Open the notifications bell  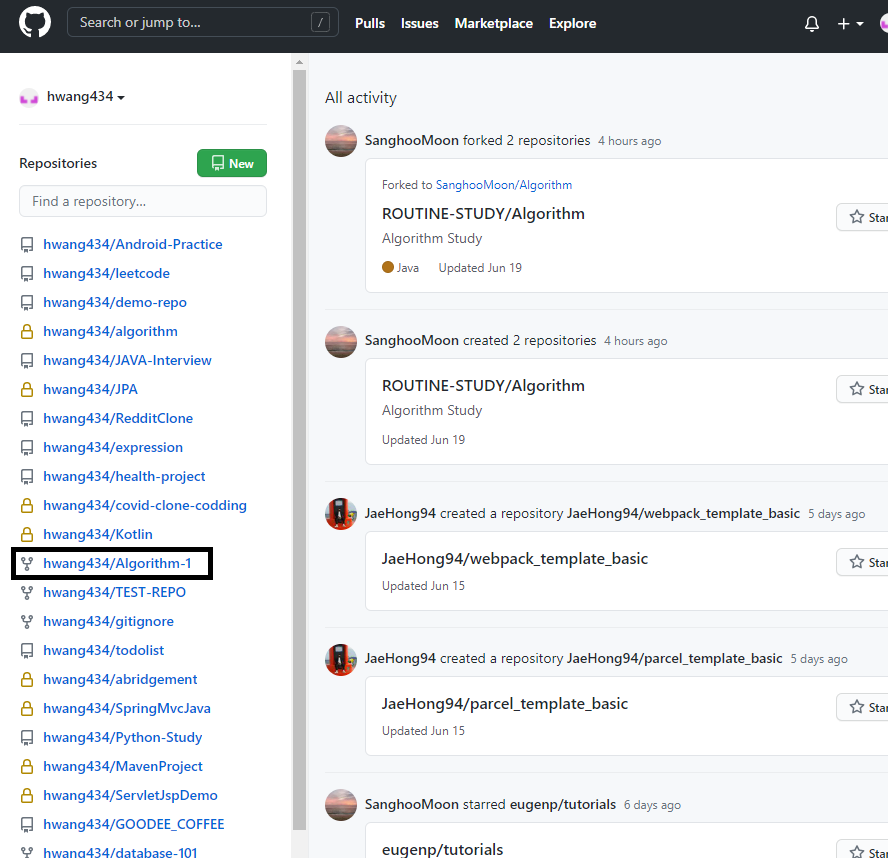pyautogui.click(x=812, y=24)
